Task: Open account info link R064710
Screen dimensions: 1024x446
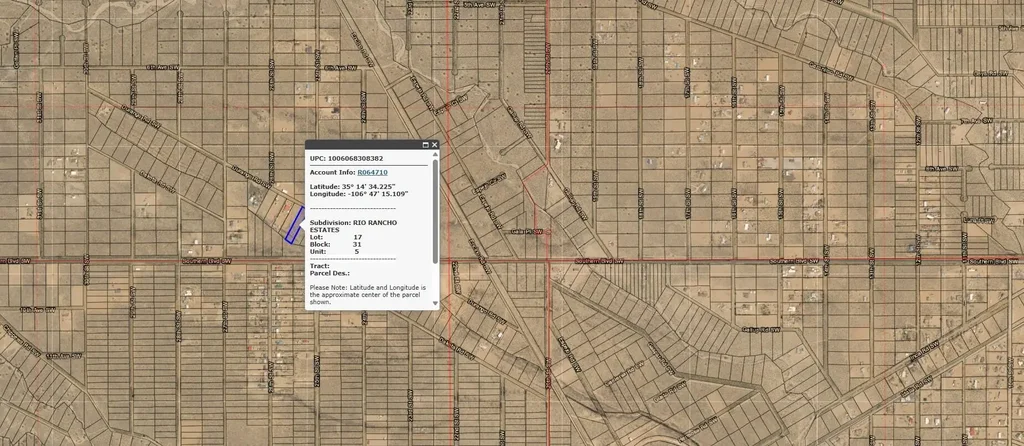Action: click(x=372, y=172)
